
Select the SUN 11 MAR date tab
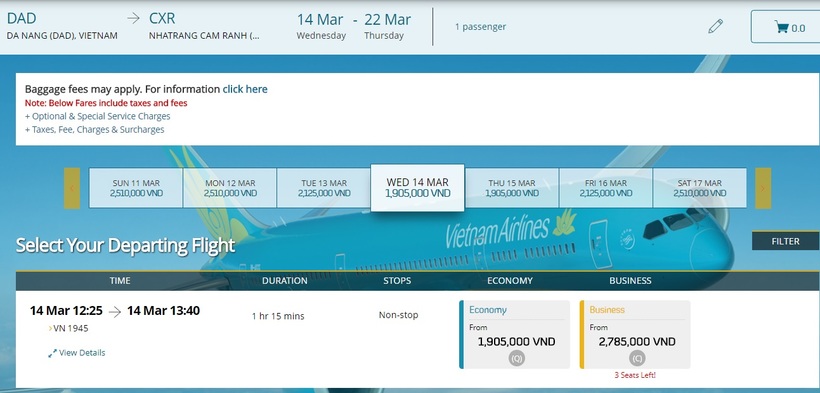(136, 188)
